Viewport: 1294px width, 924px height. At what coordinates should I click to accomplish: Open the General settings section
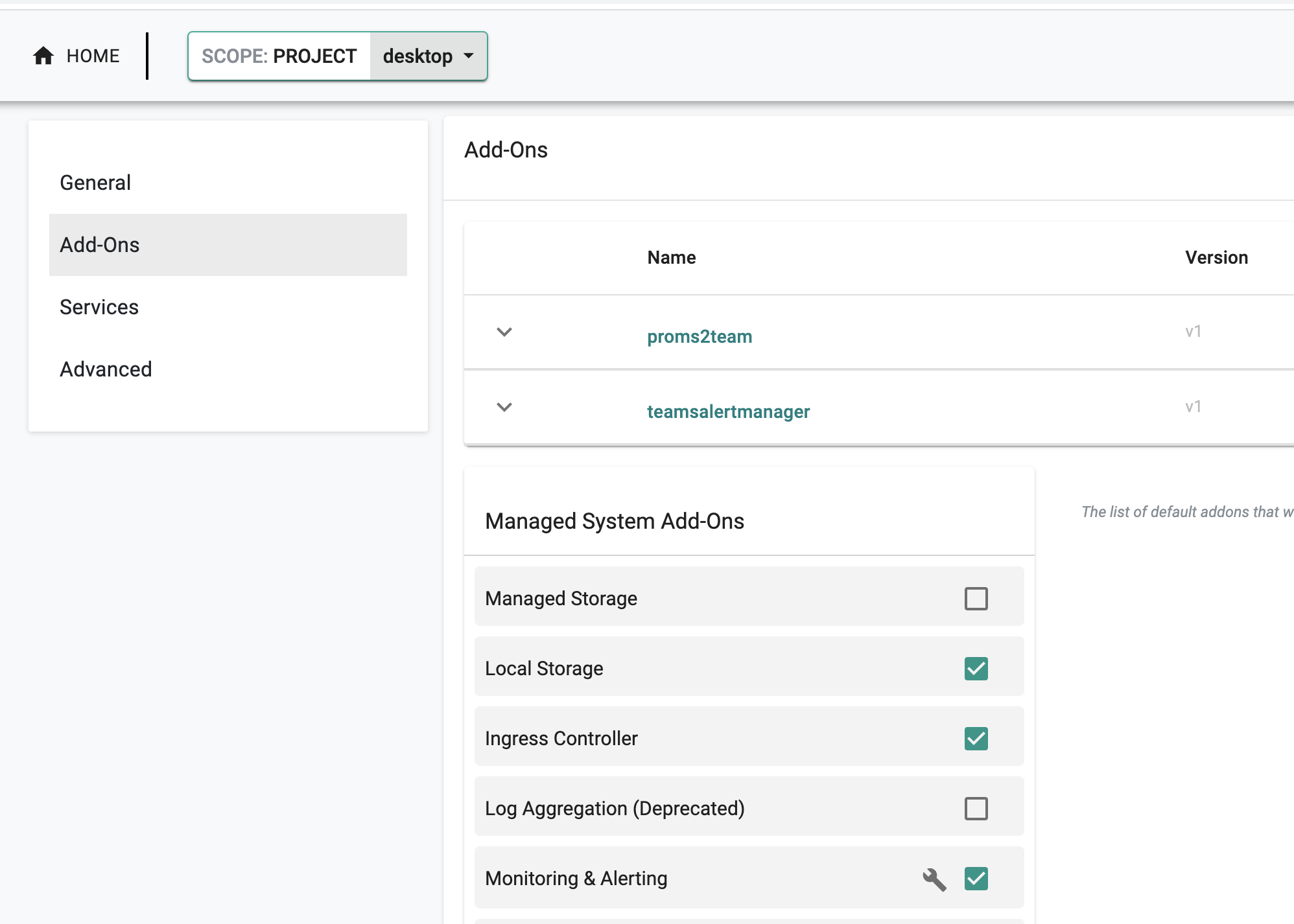click(x=228, y=183)
